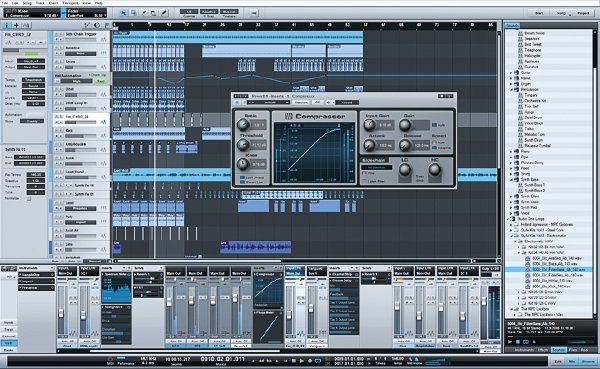Click the Start page button

pyautogui.click(x=539, y=13)
